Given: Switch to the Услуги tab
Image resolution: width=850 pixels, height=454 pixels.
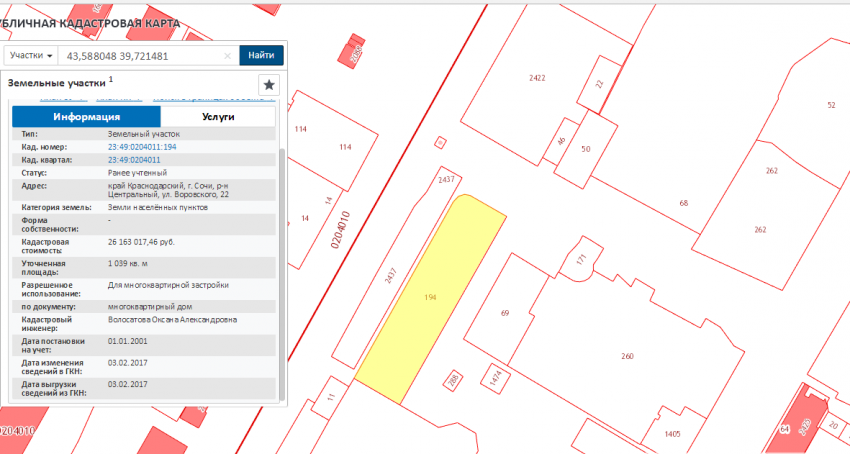Looking at the screenshot, I should pos(218,117).
